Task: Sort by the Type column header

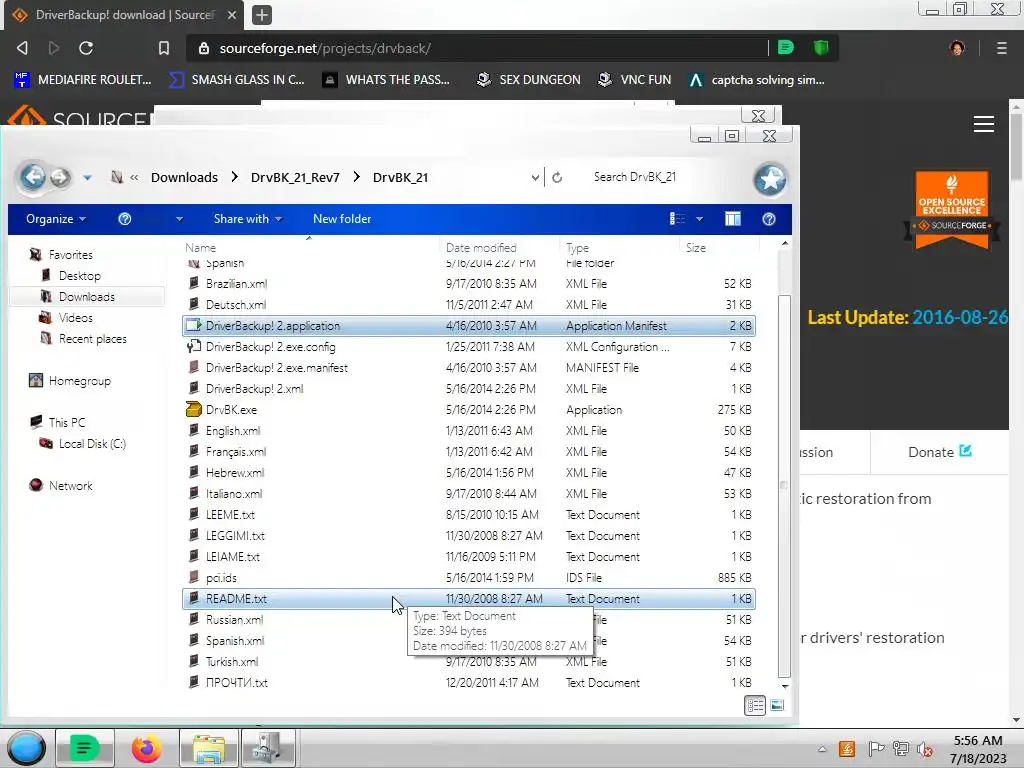Action: pyautogui.click(x=577, y=248)
